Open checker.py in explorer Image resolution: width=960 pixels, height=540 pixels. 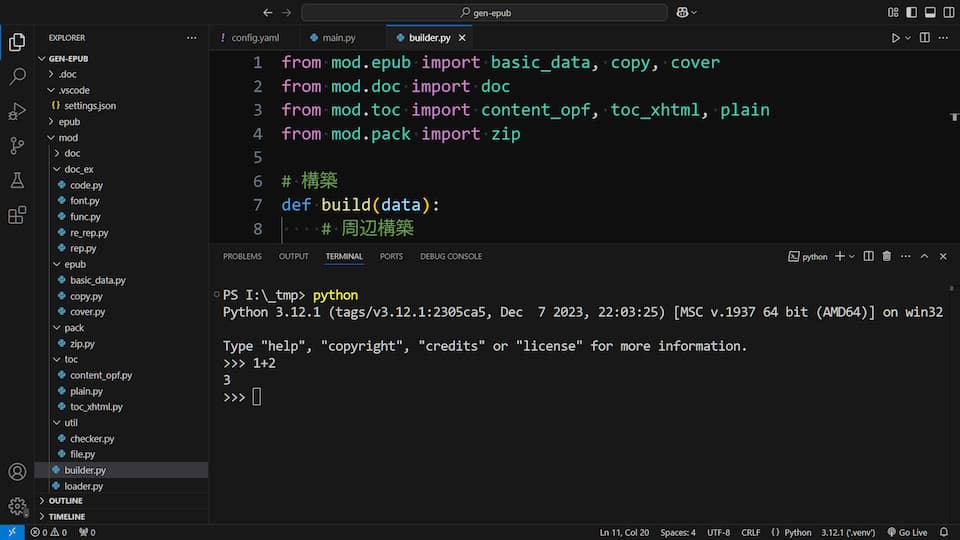tap(92, 438)
